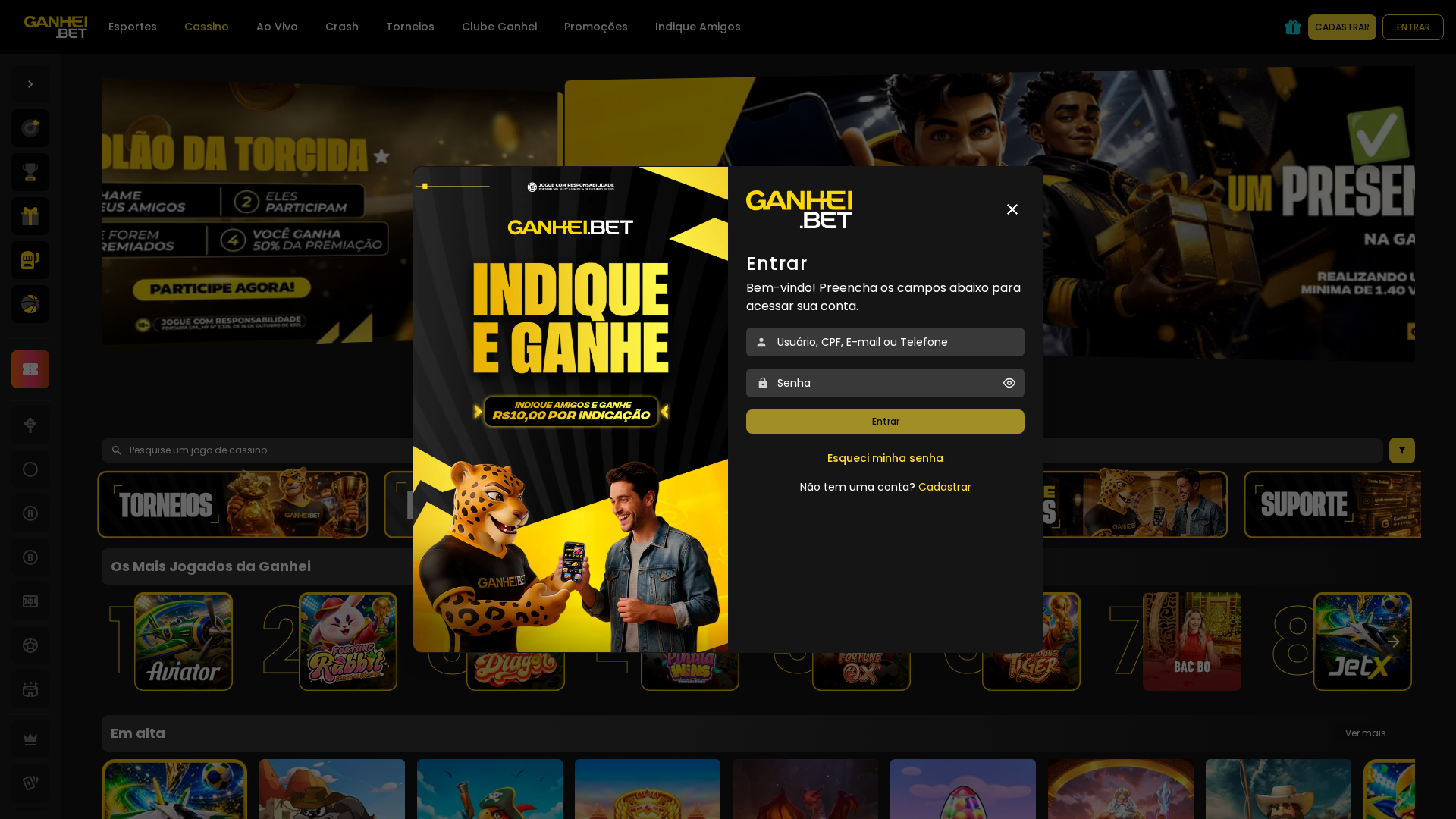Submit login with the Entrar button
Image resolution: width=1456 pixels, height=819 pixels.
[885, 422]
